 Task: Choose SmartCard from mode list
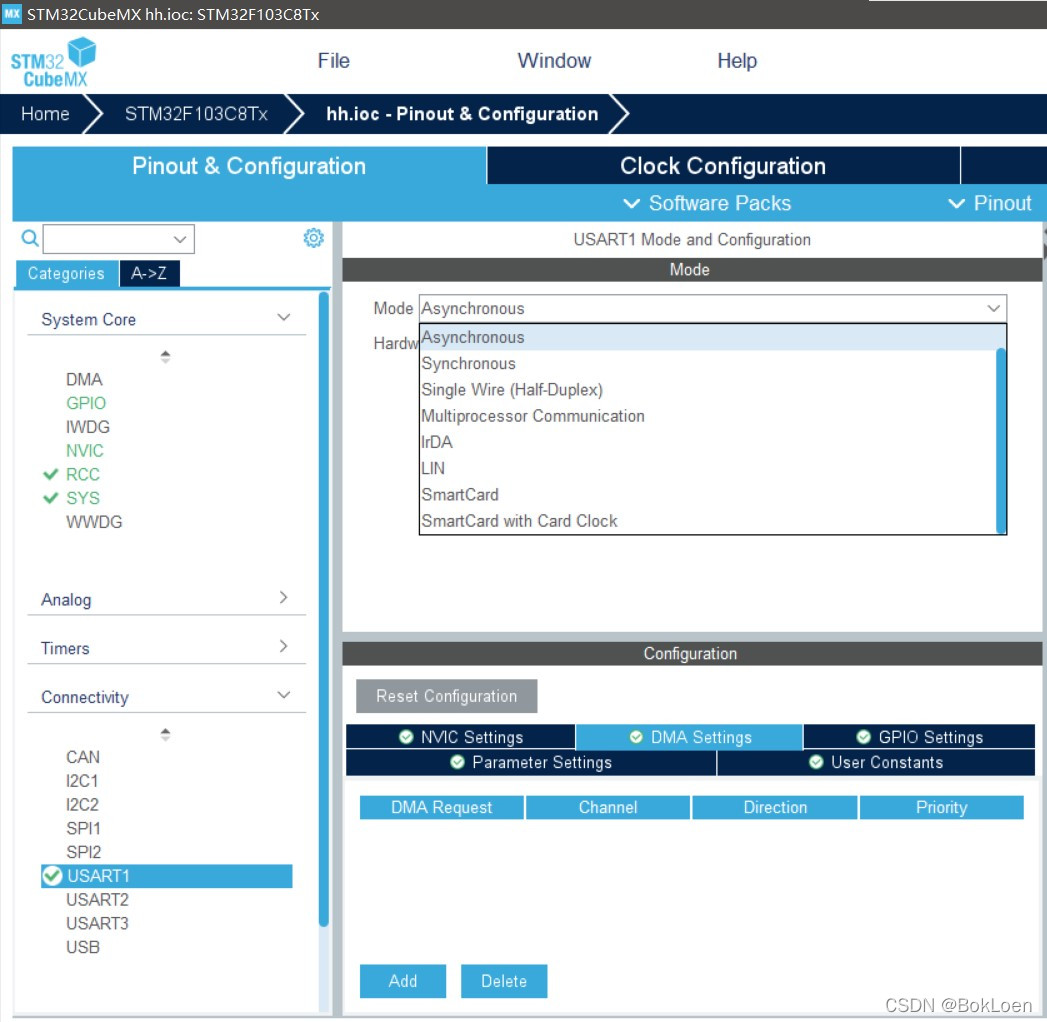pyautogui.click(x=708, y=495)
